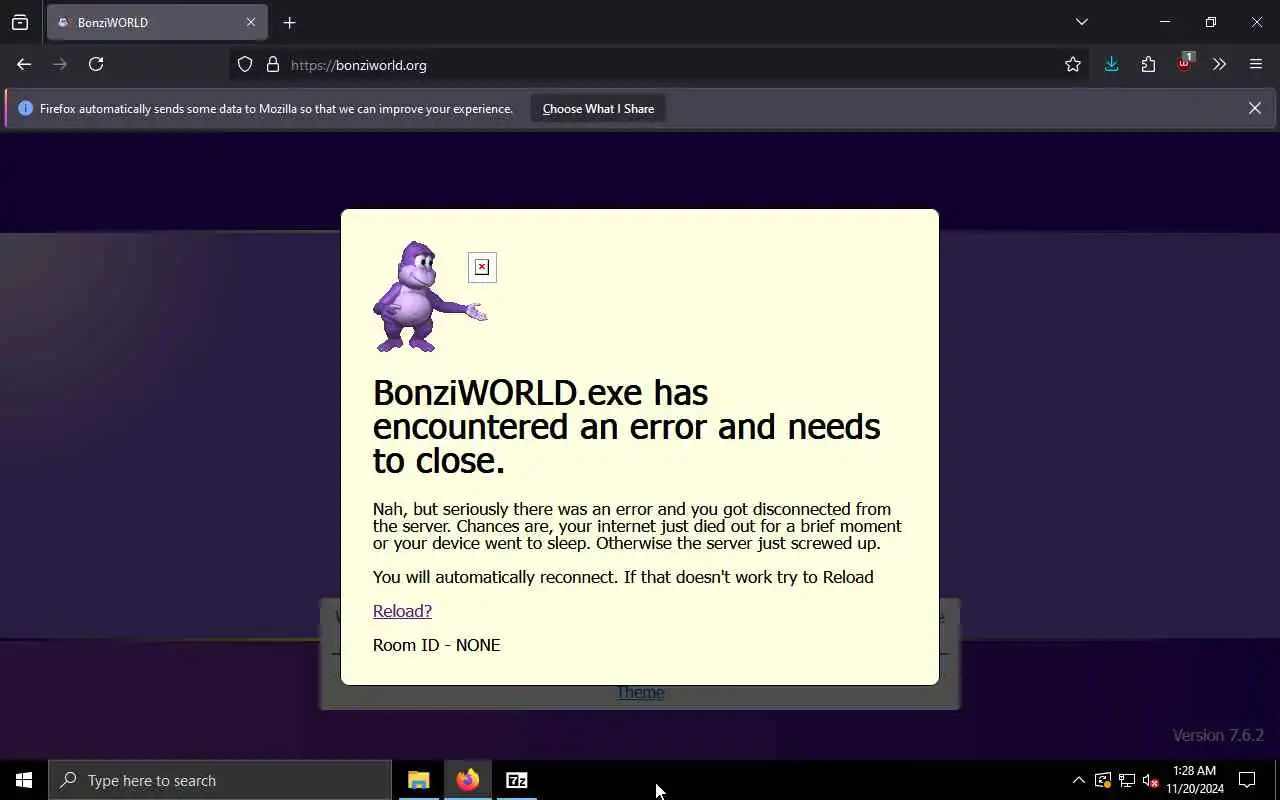
Task: Click the Reload? link
Action: (x=402, y=611)
